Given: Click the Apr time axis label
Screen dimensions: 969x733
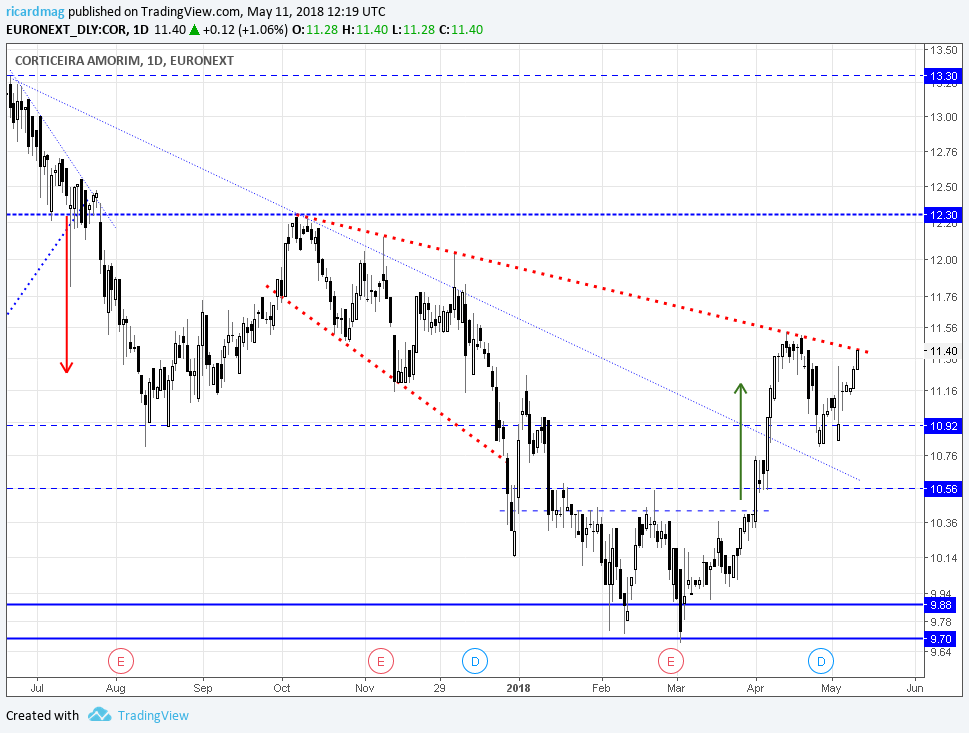Looking at the screenshot, I should [755, 688].
